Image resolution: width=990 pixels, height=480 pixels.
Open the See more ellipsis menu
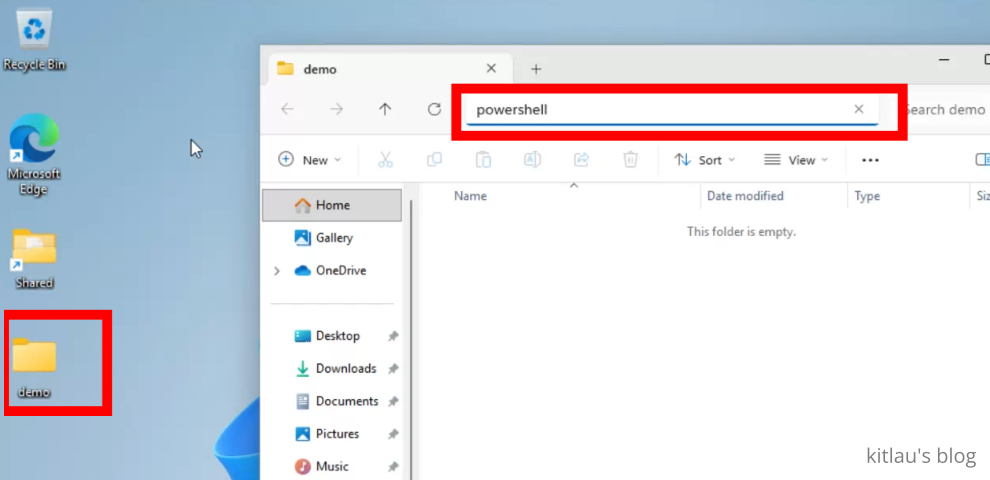(x=870, y=160)
